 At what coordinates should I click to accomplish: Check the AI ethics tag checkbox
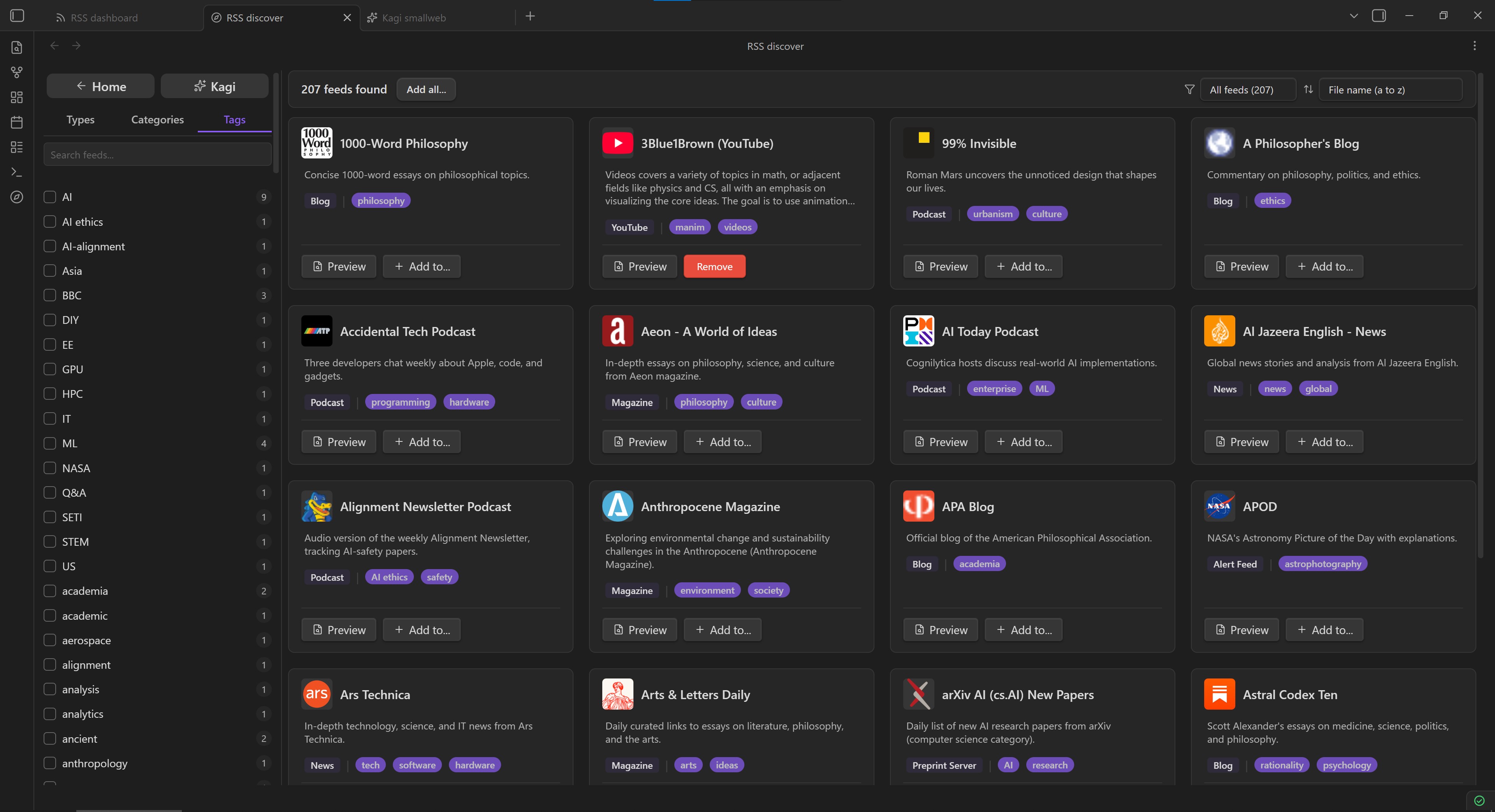pyautogui.click(x=50, y=222)
